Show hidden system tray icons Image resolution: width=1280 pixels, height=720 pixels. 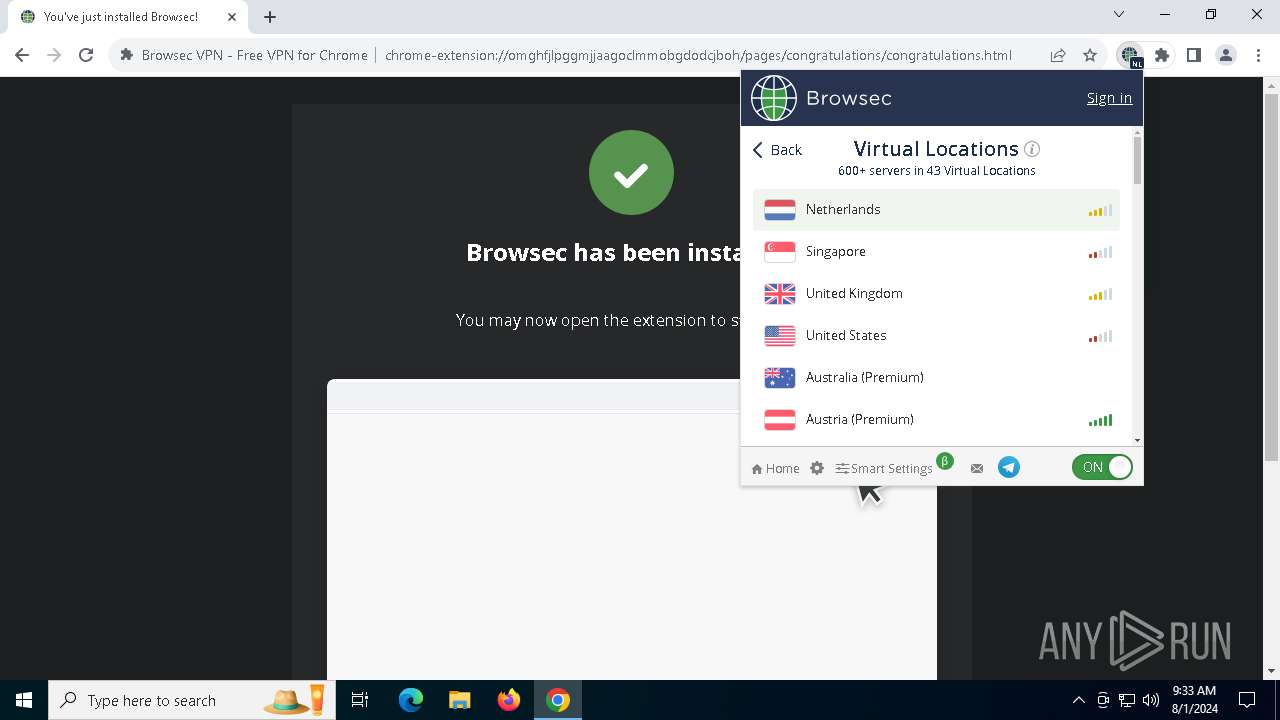click(1078, 700)
